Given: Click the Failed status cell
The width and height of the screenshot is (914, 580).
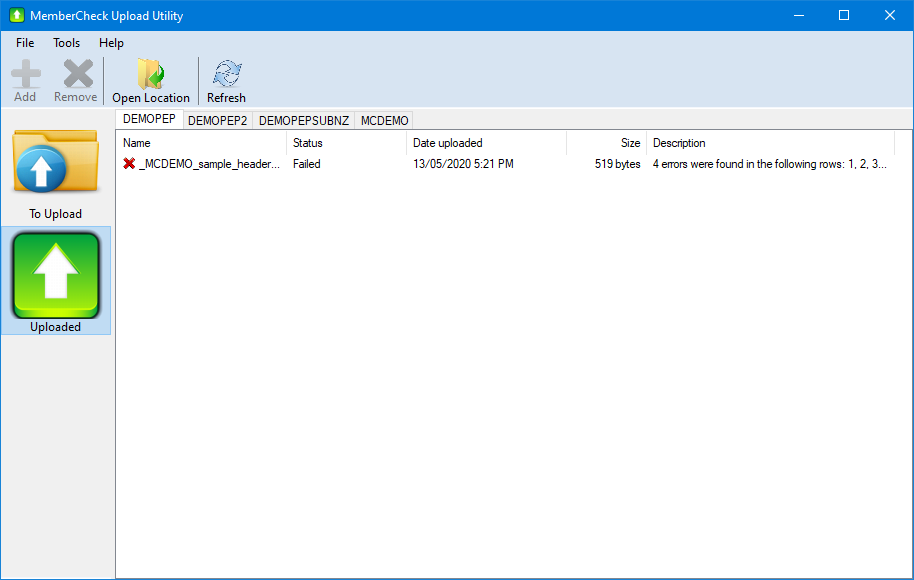Looking at the screenshot, I should click(307, 164).
